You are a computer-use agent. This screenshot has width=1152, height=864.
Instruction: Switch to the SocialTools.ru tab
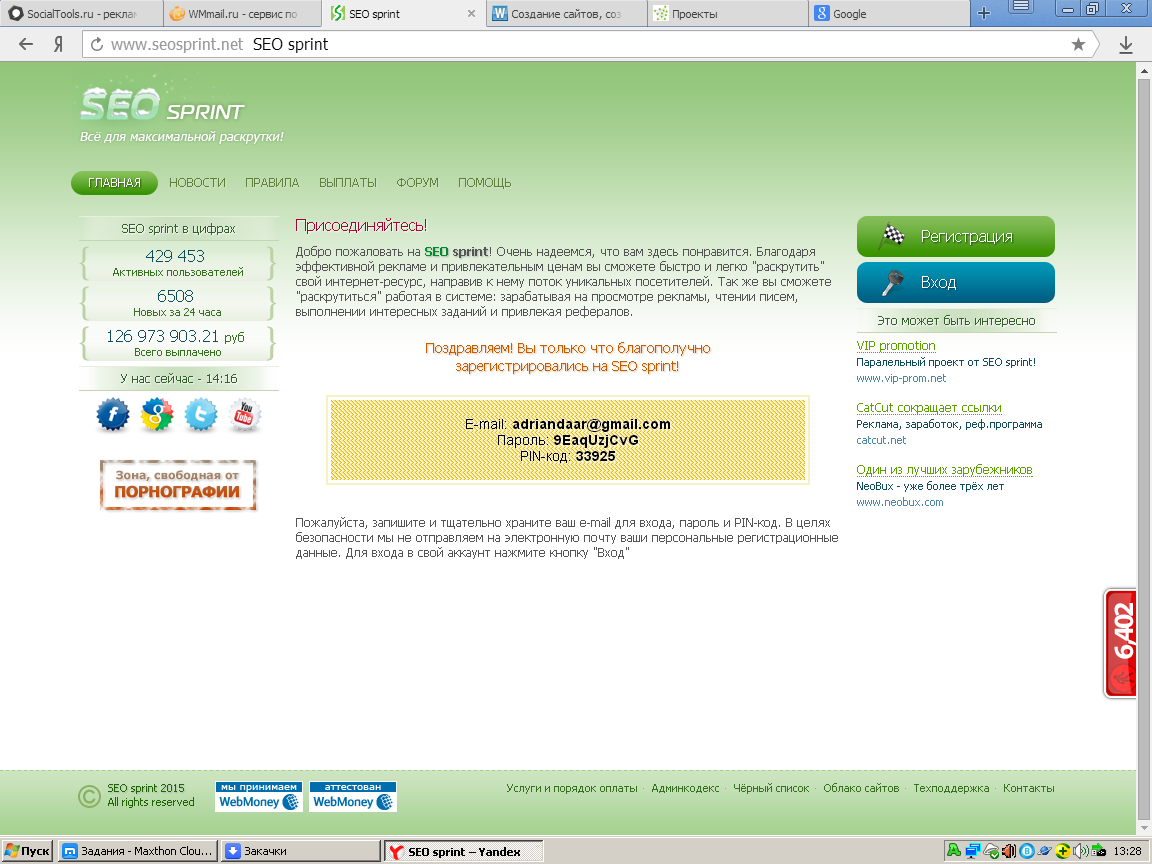point(81,13)
